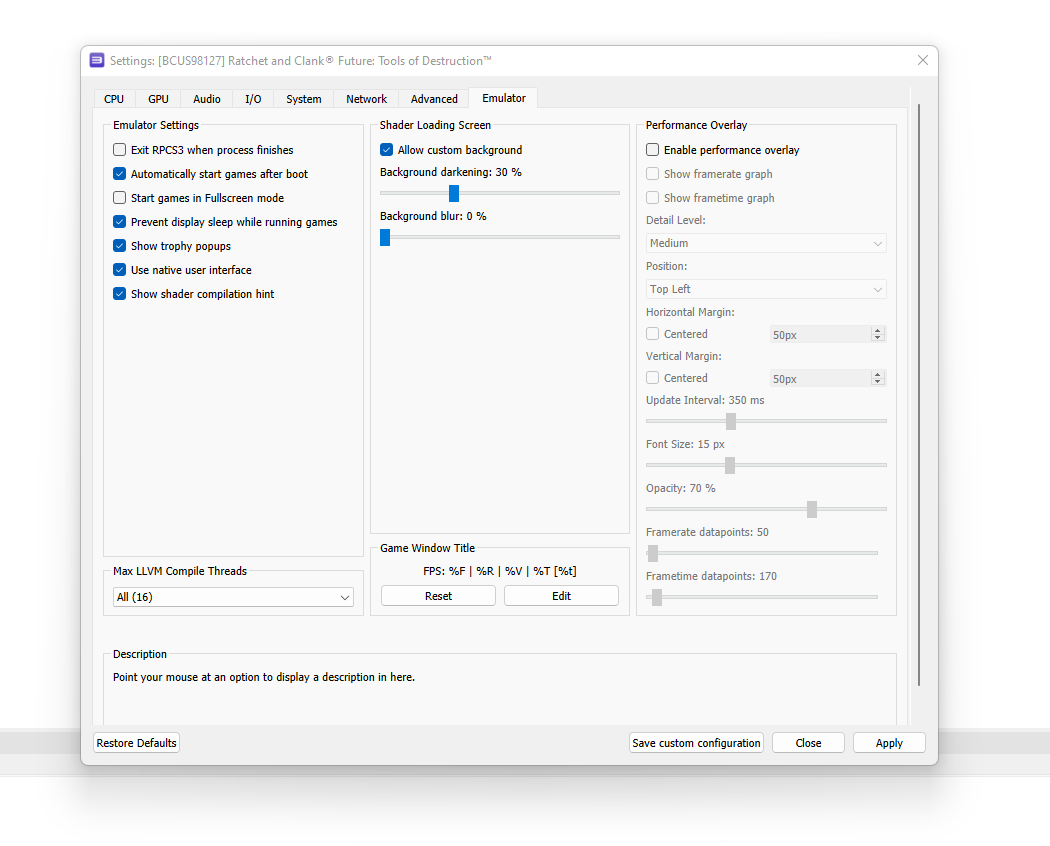This screenshot has width=1050, height=846.
Task: Increase the Horizontal Margin spinbox value
Action: [877, 329]
